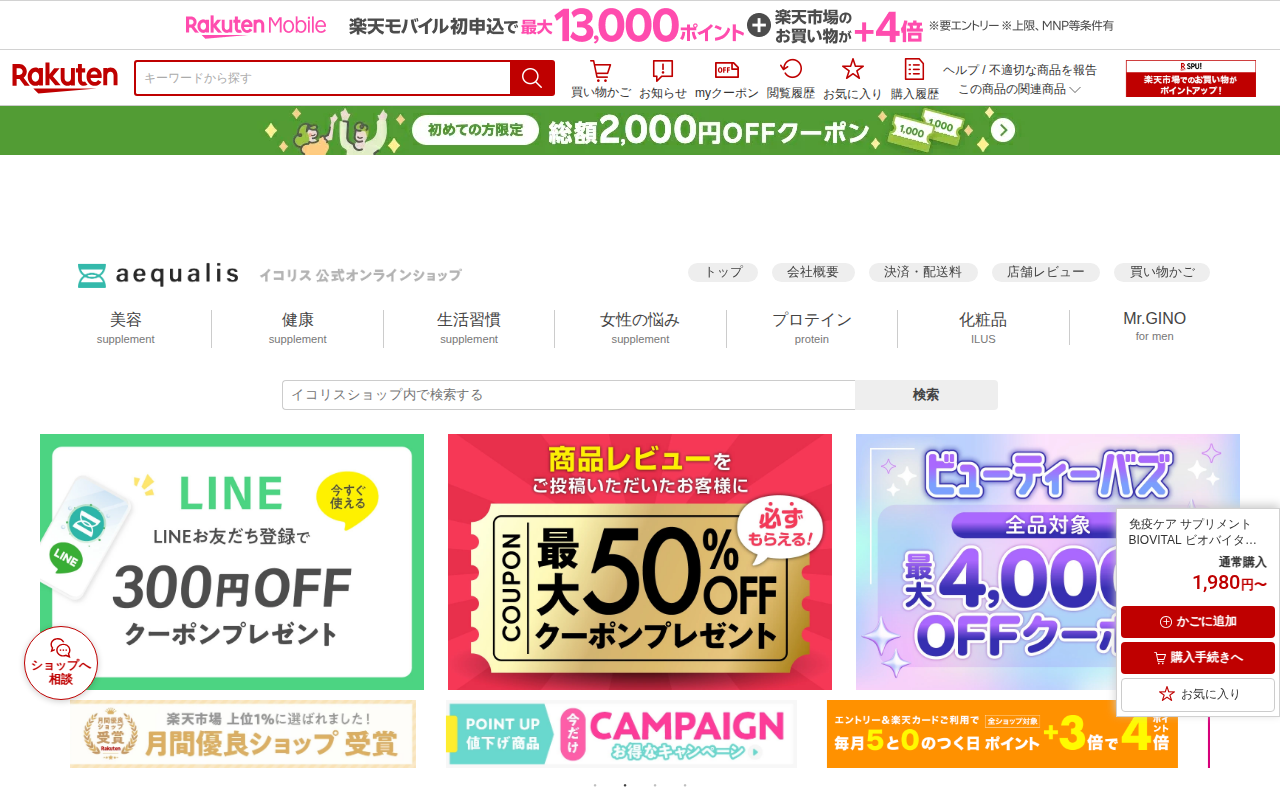This screenshot has height=800, width=1280.
Task: Open the LINE 300円OFF coupon banner
Action: 232,562
